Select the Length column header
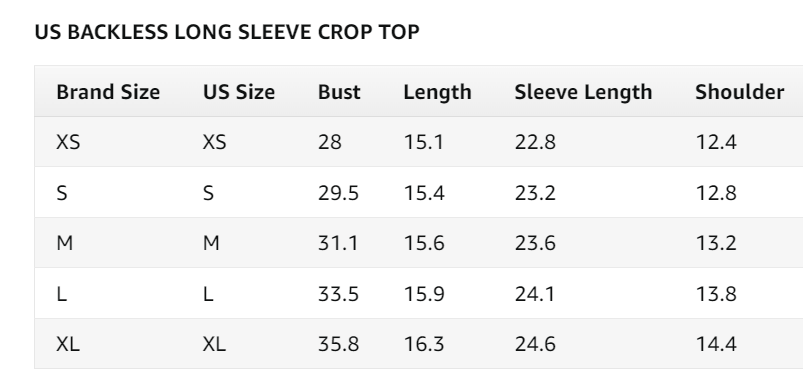This screenshot has width=803, height=371. pos(437,93)
